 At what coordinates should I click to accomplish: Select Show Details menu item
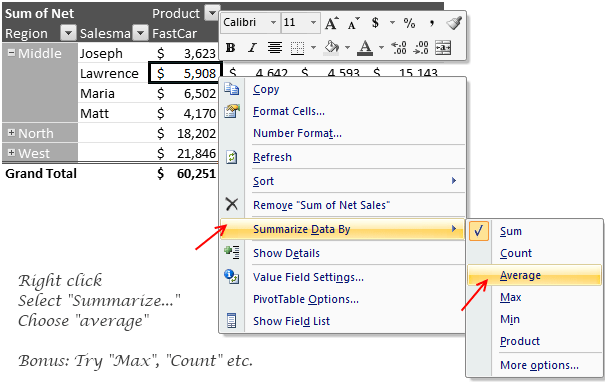point(343,253)
